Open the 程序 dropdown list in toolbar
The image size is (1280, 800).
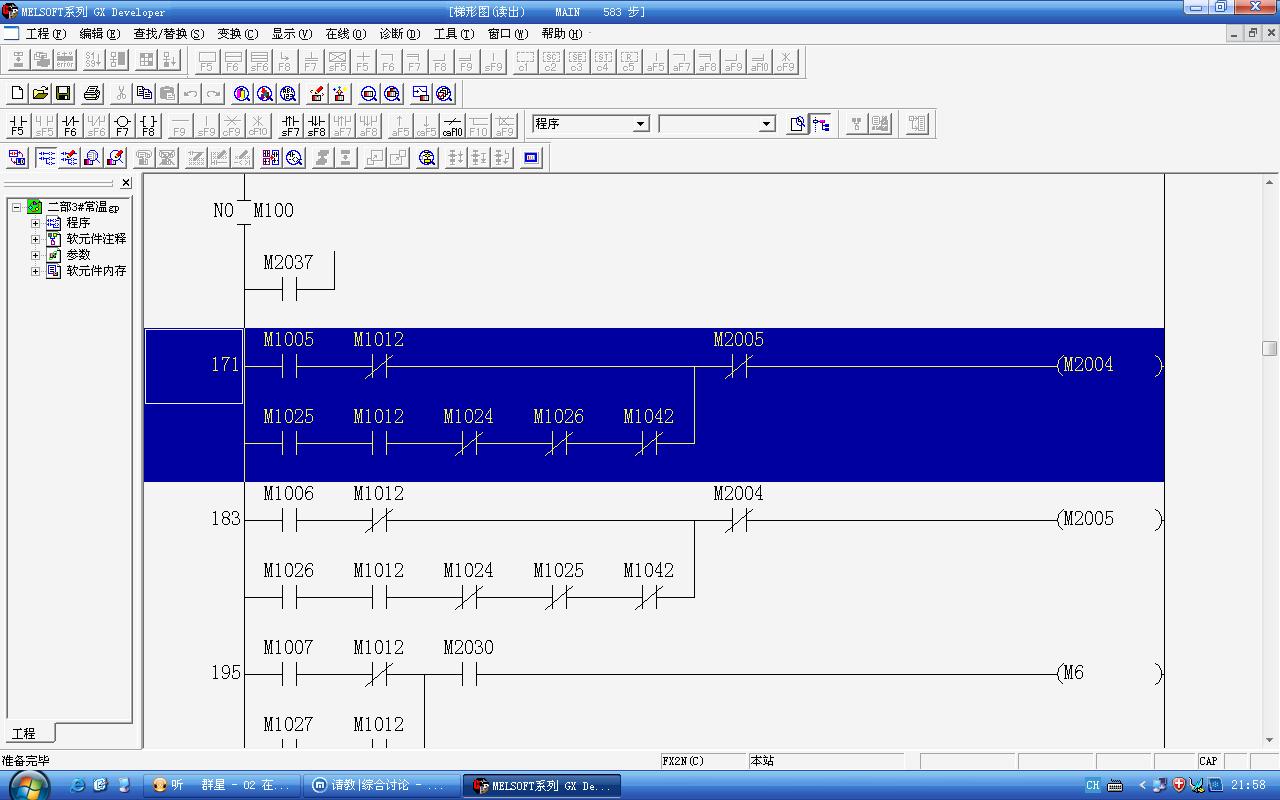641,124
